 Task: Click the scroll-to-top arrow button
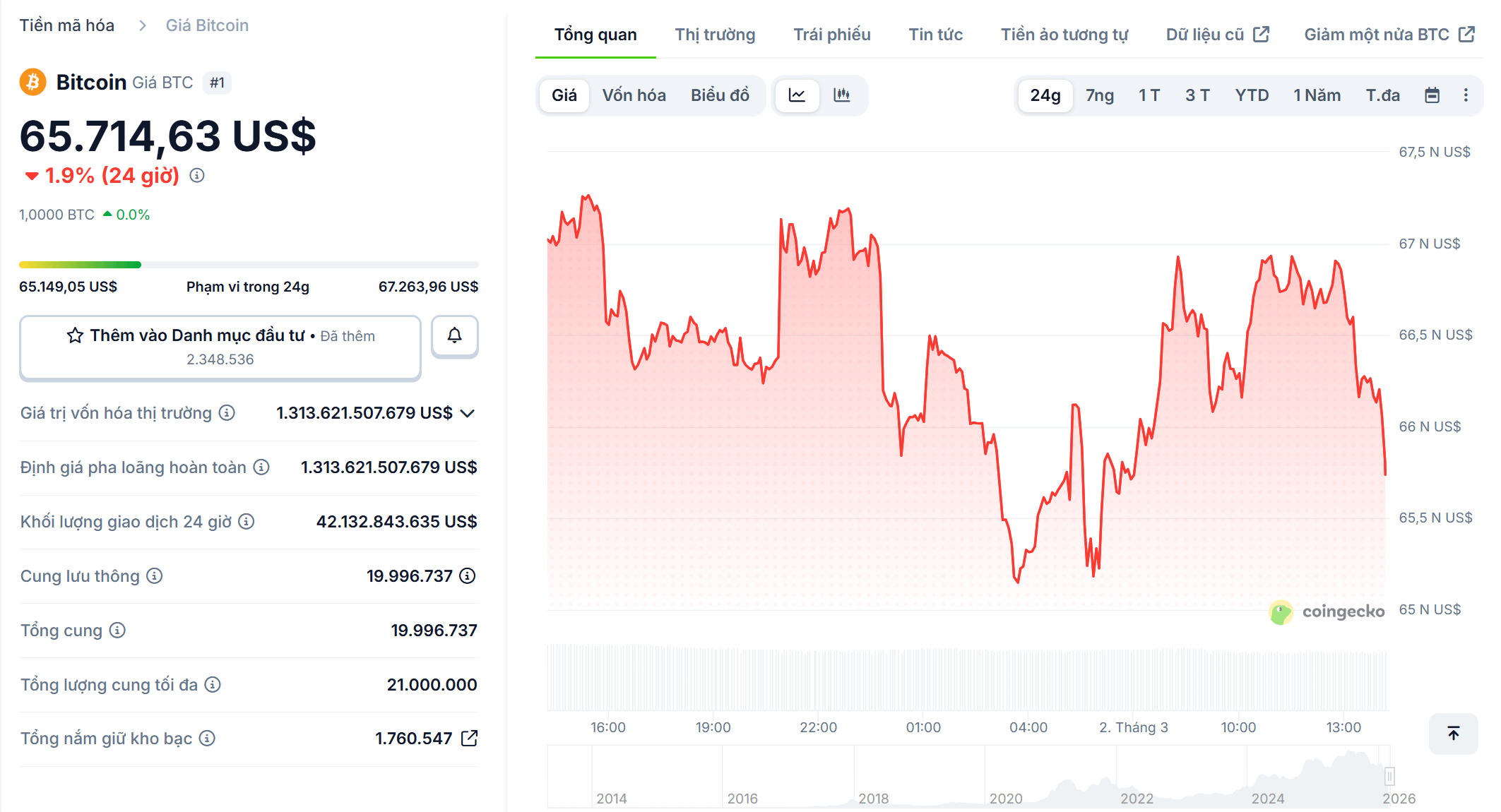point(1453,734)
